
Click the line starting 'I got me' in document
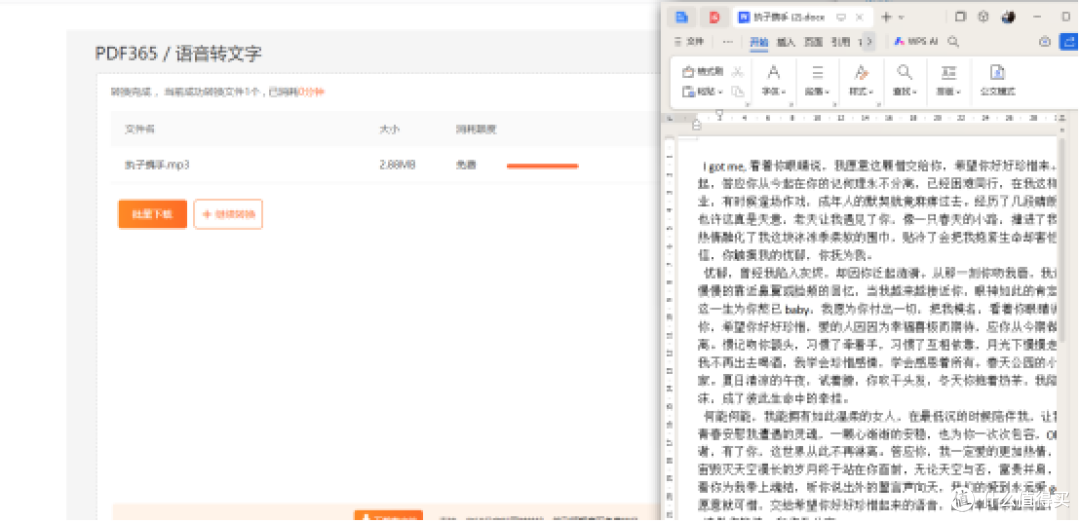coord(879,166)
